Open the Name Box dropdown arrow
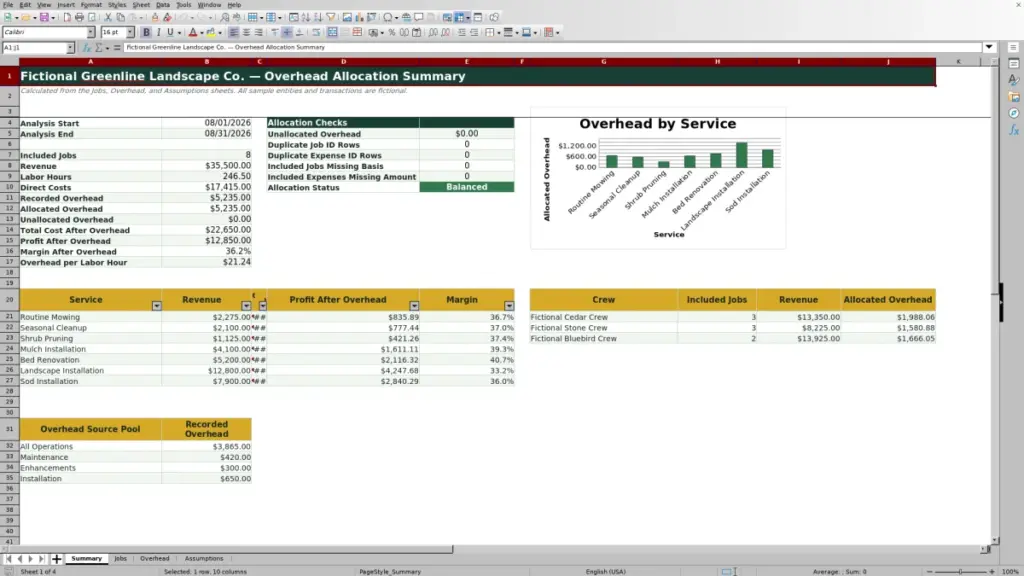Image resolution: width=1024 pixels, height=576 pixels. click(70, 48)
